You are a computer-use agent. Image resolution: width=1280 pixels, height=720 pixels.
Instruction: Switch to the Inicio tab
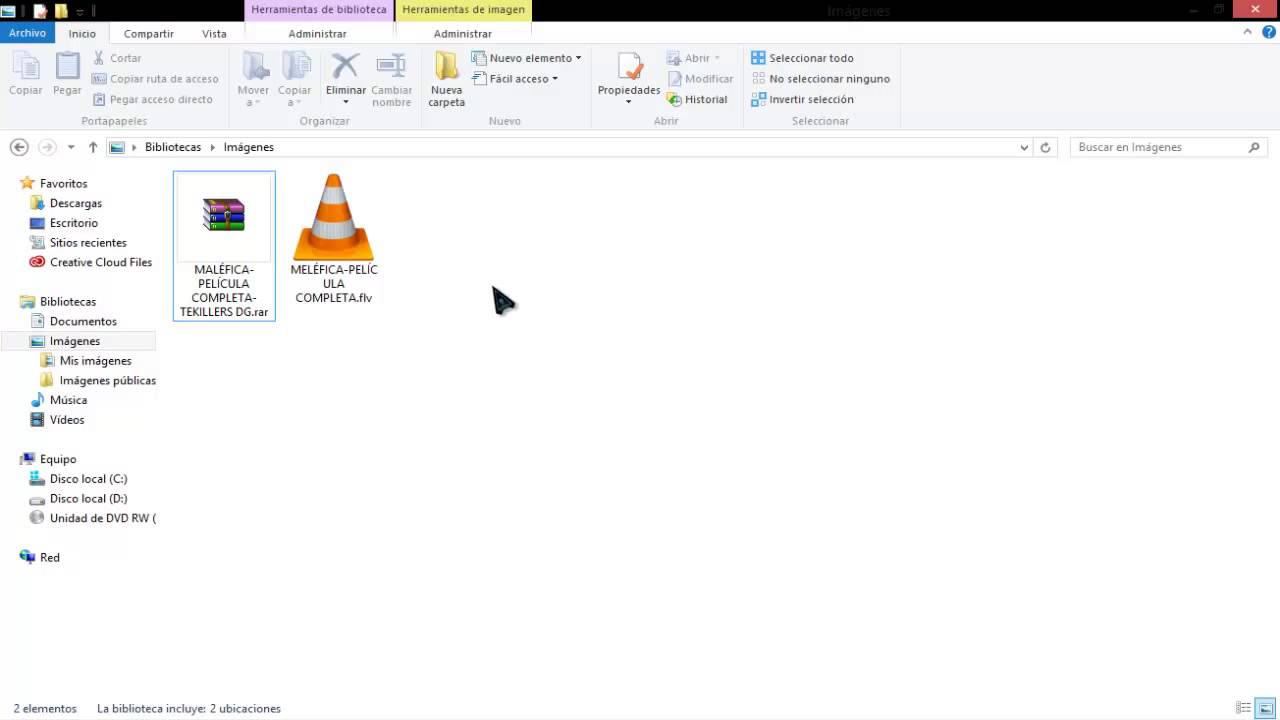click(82, 33)
